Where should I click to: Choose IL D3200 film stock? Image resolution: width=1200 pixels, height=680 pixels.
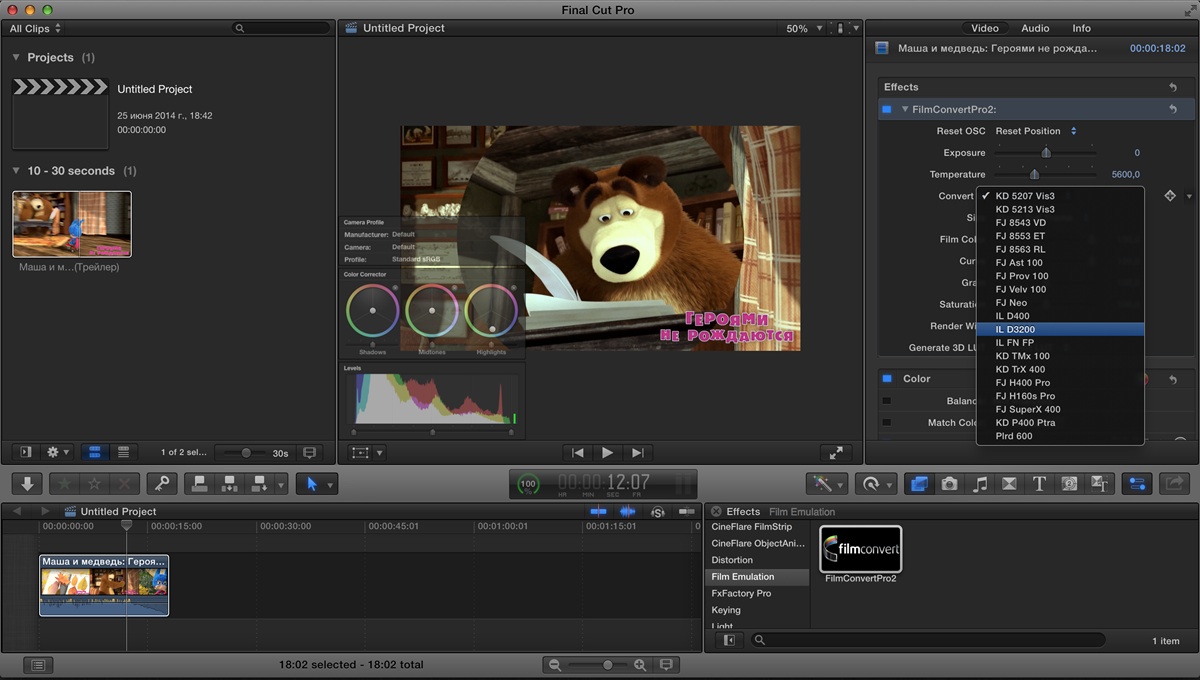tap(1060, 329)
